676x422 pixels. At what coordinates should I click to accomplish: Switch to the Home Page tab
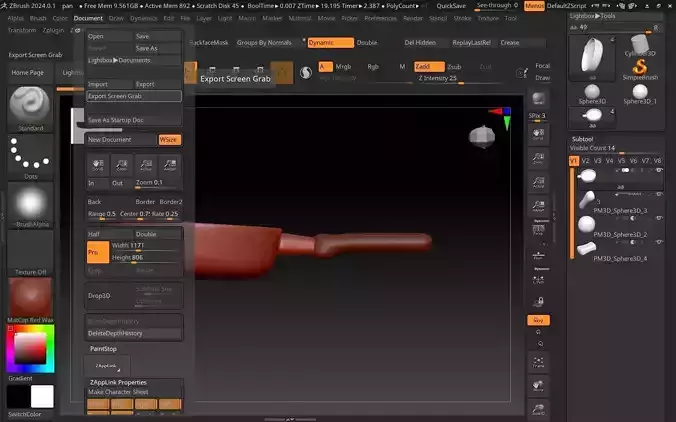28,72
